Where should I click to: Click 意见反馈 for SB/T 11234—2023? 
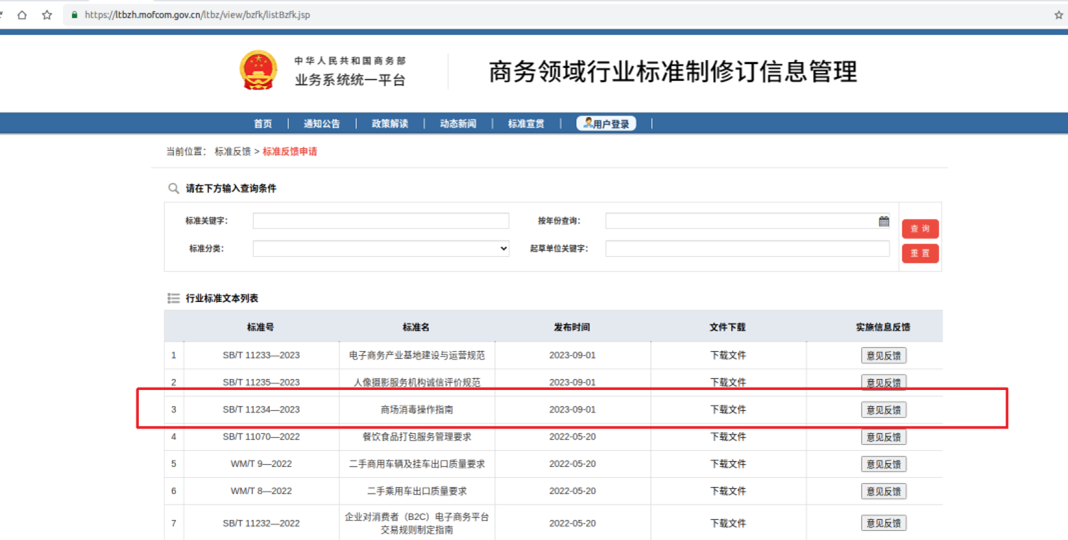tap(883, 410)
